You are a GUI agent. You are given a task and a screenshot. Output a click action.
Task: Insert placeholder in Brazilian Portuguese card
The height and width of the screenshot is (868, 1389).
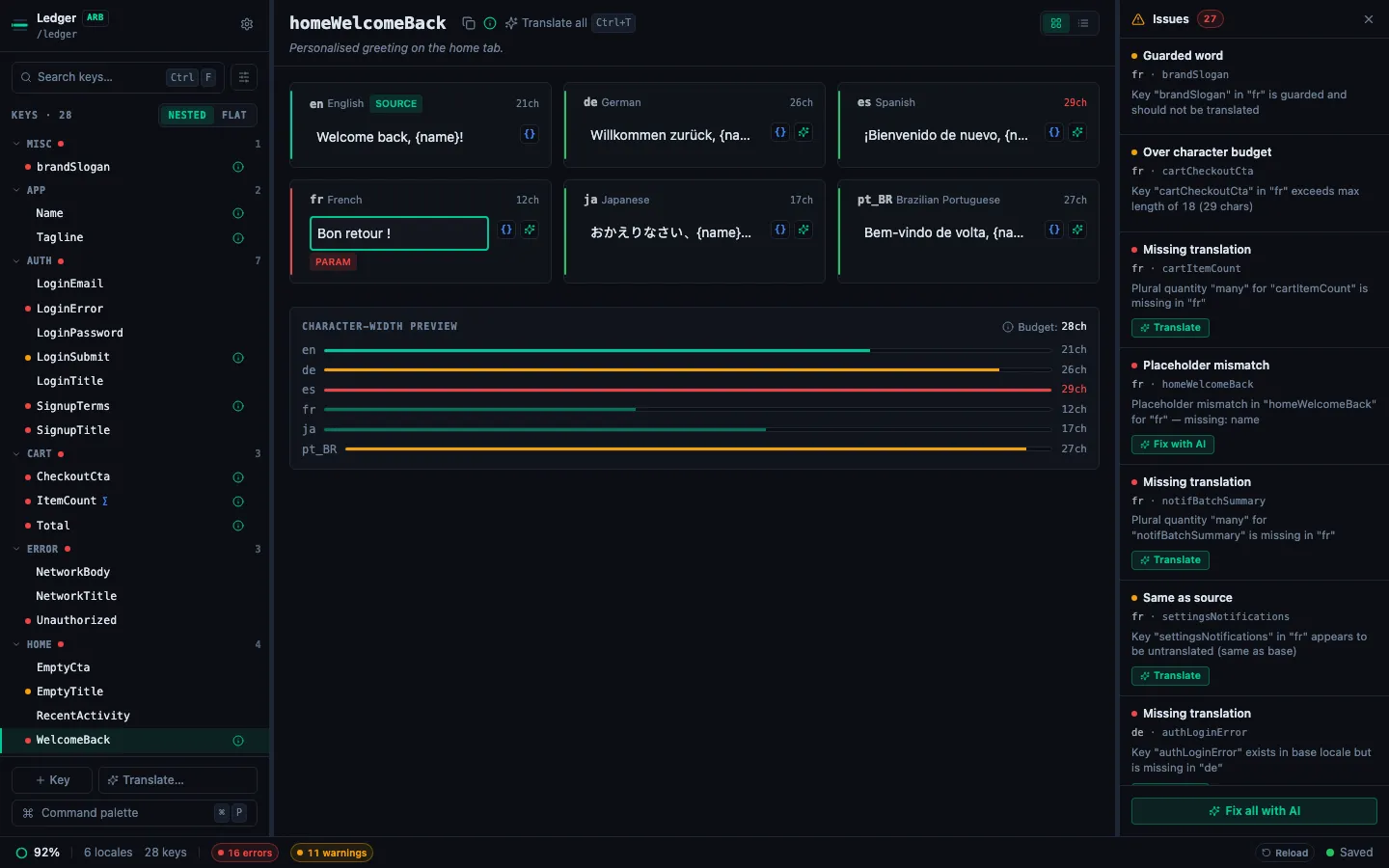[x=1054, y=230]
